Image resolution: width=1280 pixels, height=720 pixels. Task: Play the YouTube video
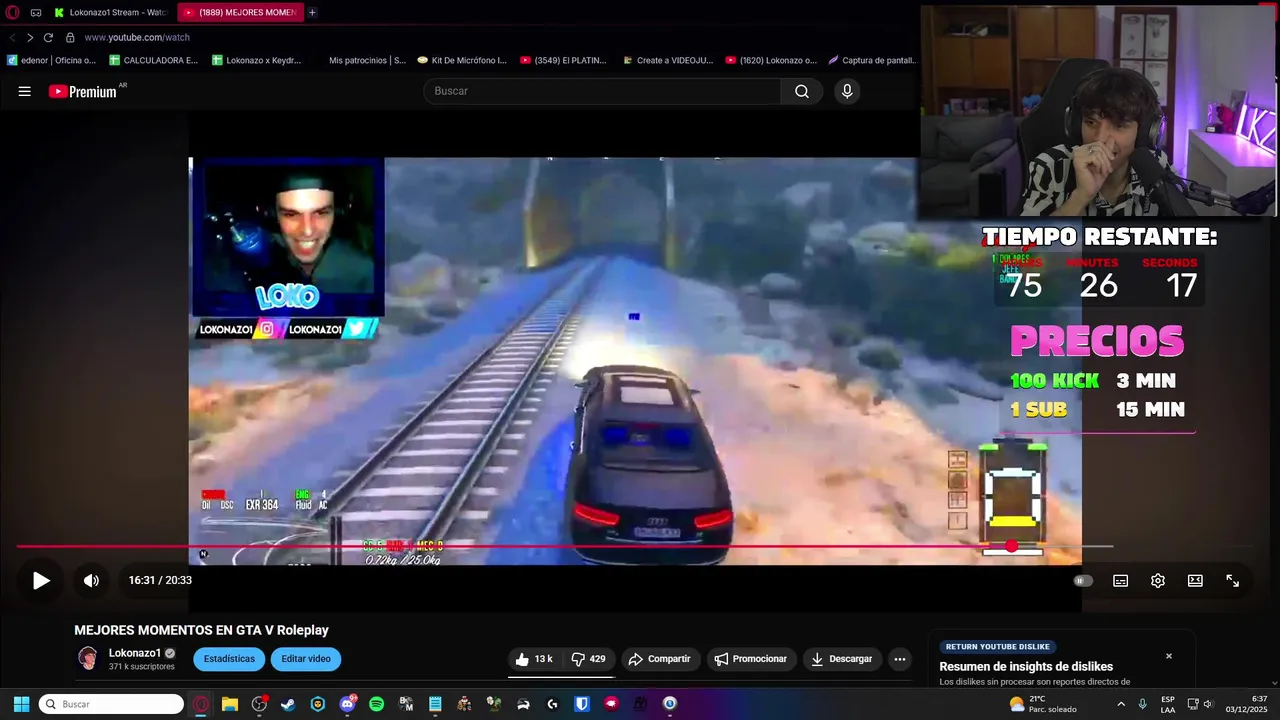click(x=41, y=580)
